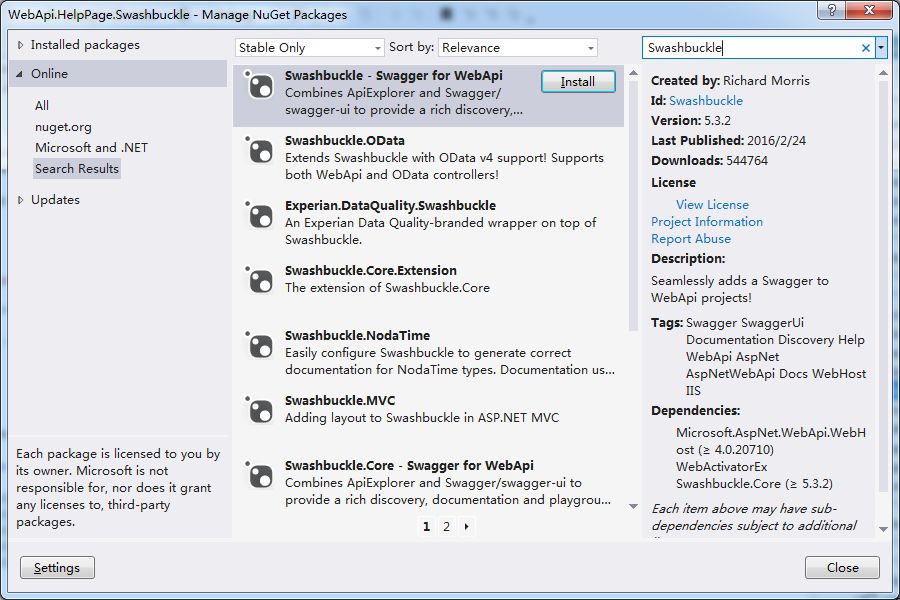
Task: Click the window title bar close X
Action: [869, 9]
